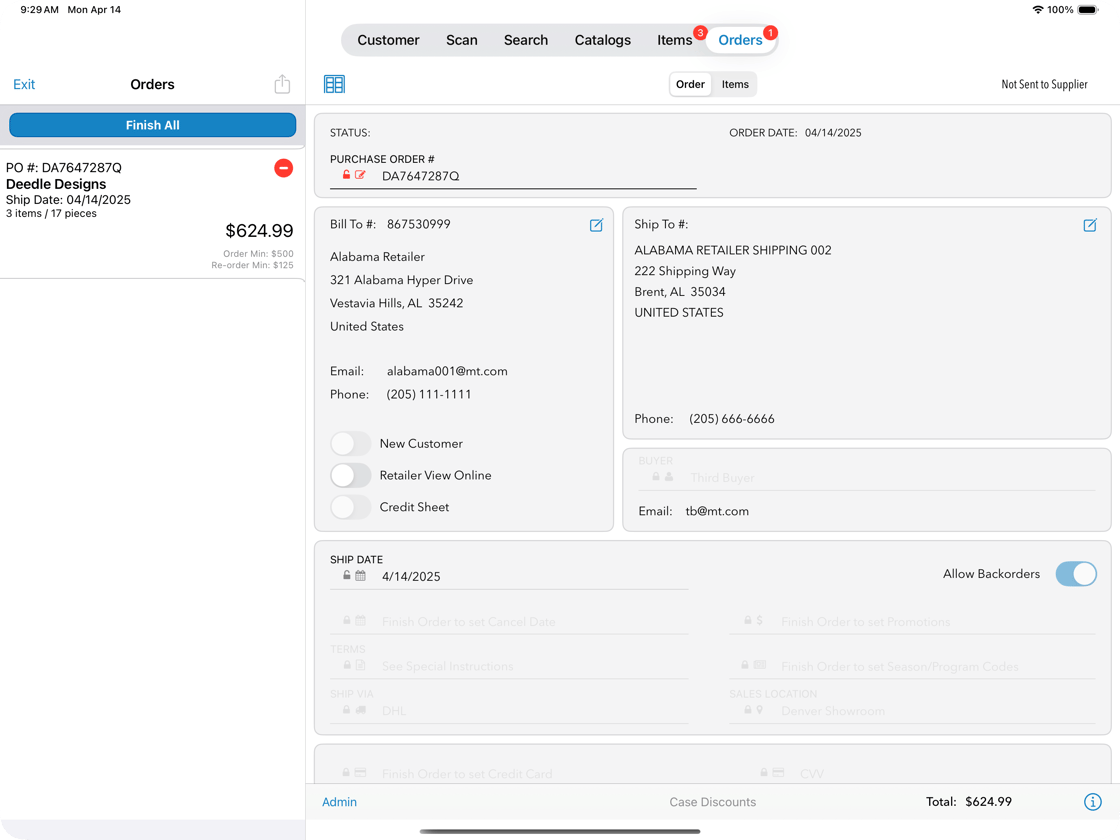Click the Ship Via truck icon
Image resolution: width=1120 pixels, height=840 pixels.
(361, 710)
